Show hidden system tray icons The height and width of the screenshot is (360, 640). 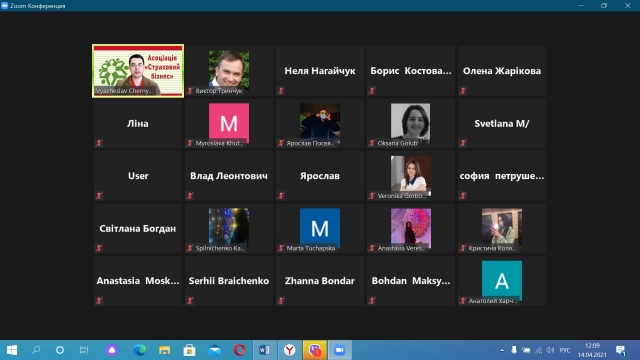(x=502, y=350)
